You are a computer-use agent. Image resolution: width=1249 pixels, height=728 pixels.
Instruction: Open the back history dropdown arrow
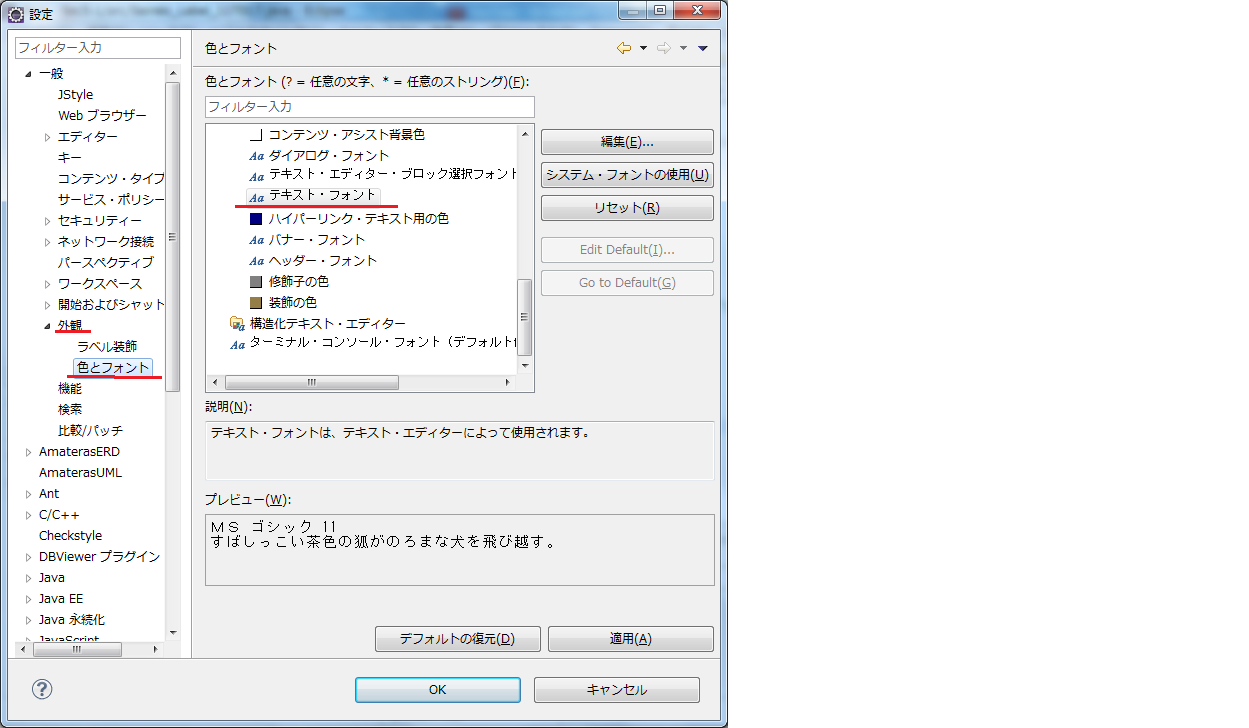pos(643,48)
